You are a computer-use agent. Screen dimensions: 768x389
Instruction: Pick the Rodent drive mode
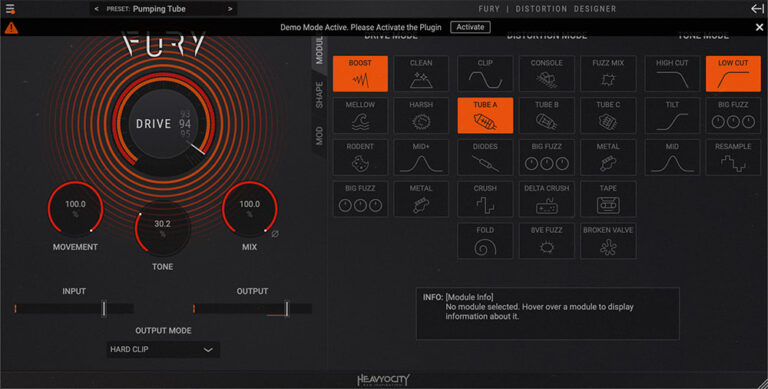click(360, 157)
